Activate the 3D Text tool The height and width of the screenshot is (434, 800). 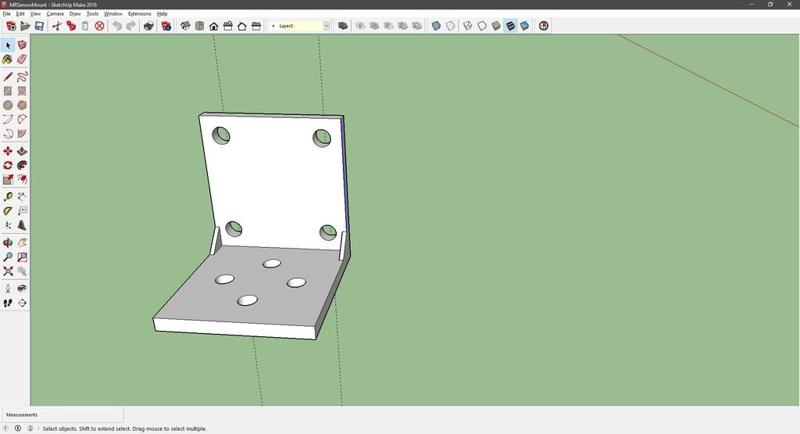(22, 225)
